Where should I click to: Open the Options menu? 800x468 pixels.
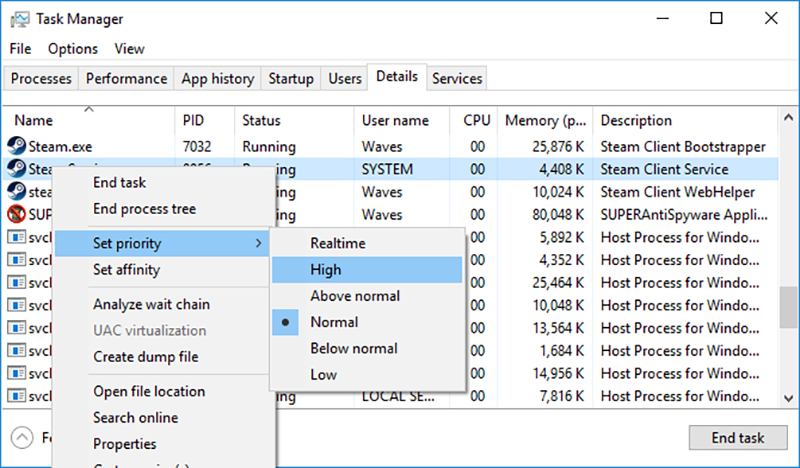[73, 48]
